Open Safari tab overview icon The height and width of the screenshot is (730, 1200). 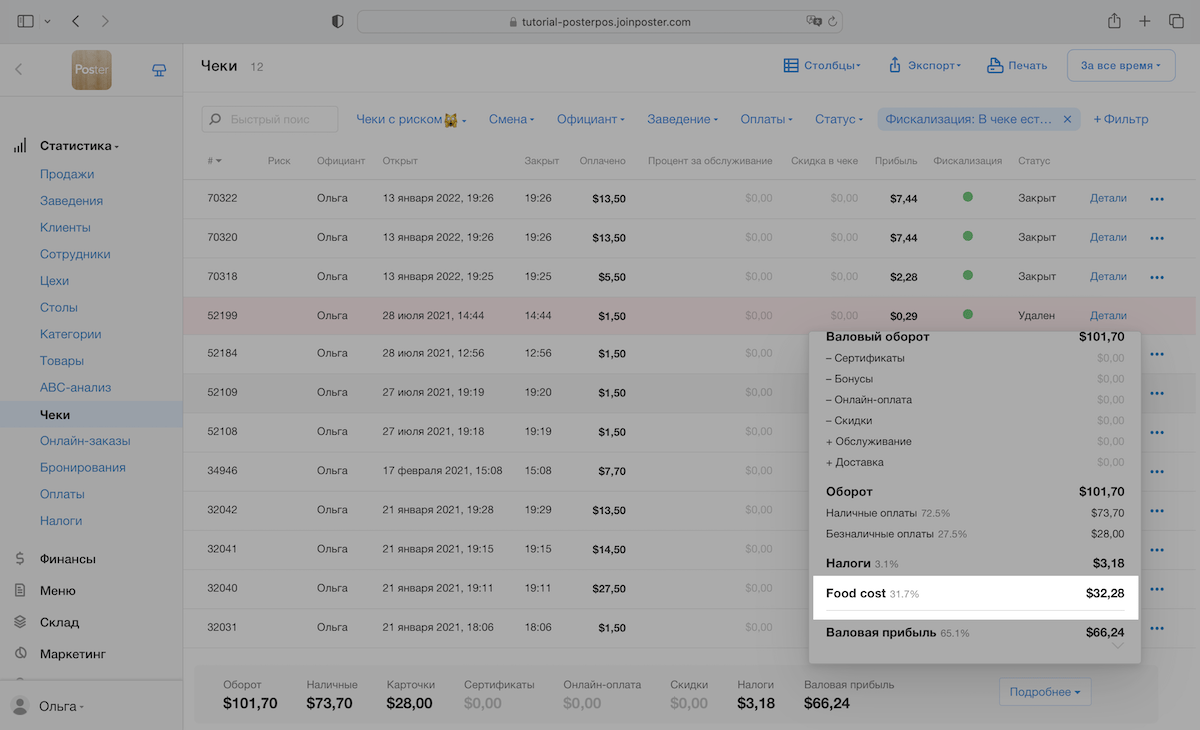[x=1175, y=21]
